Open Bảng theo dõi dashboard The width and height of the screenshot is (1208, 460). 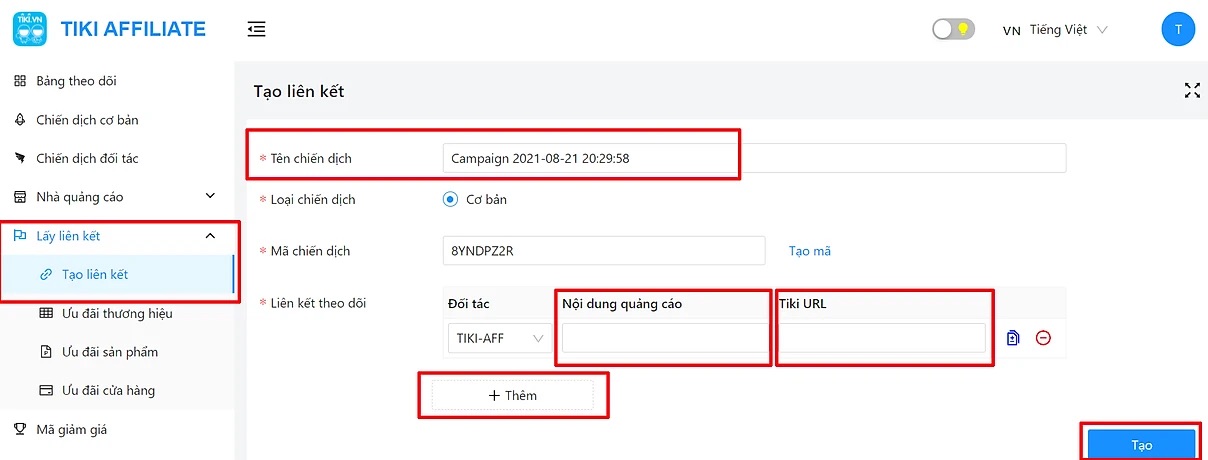tap(76, 81)
